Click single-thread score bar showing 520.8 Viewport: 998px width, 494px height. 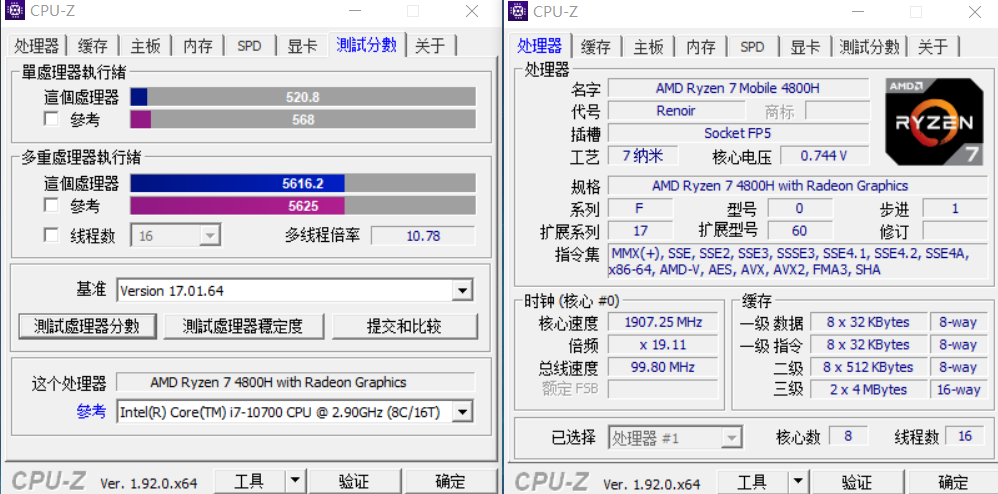(303, 97)
